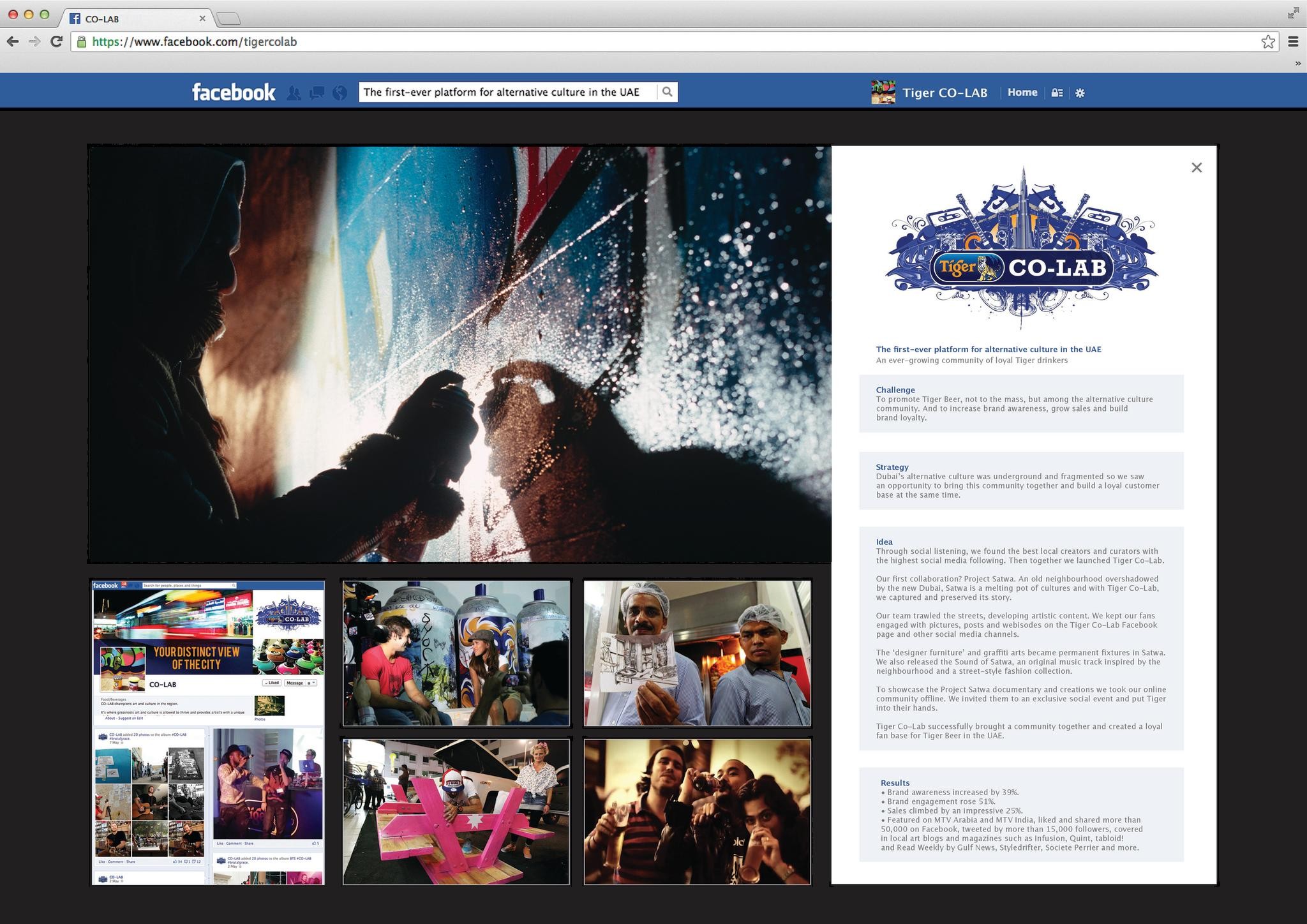Image resolution: width=1307 pixels, height=924 pixels.
Task: Close the CO-LAB browser tab
Action: [x=202, y=19]
